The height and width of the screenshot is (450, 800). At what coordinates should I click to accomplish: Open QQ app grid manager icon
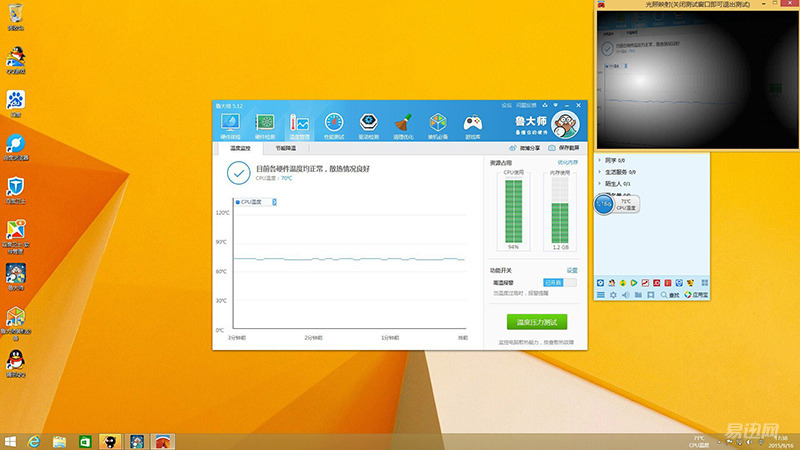[705, 283]
